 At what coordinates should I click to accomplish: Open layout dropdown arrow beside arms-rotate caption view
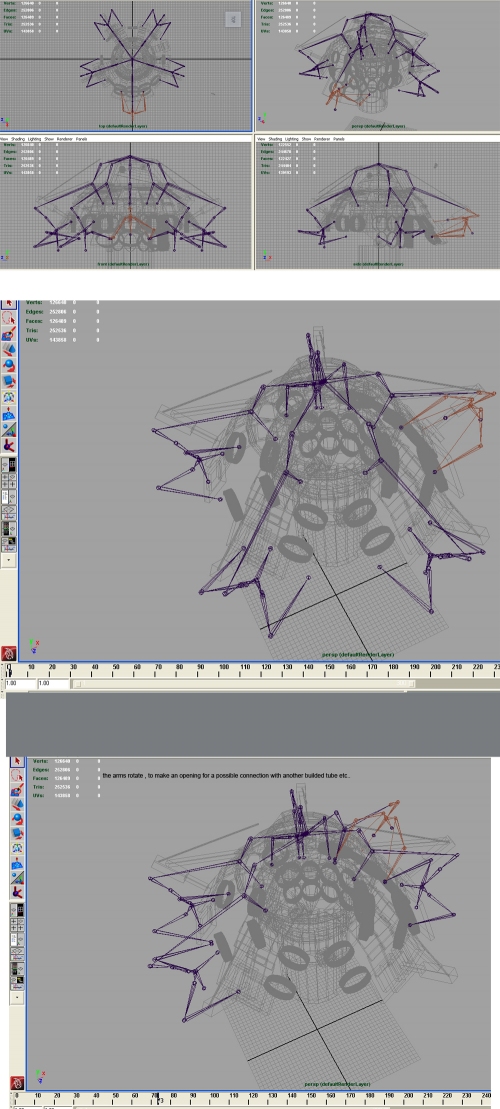coord(17,997)
